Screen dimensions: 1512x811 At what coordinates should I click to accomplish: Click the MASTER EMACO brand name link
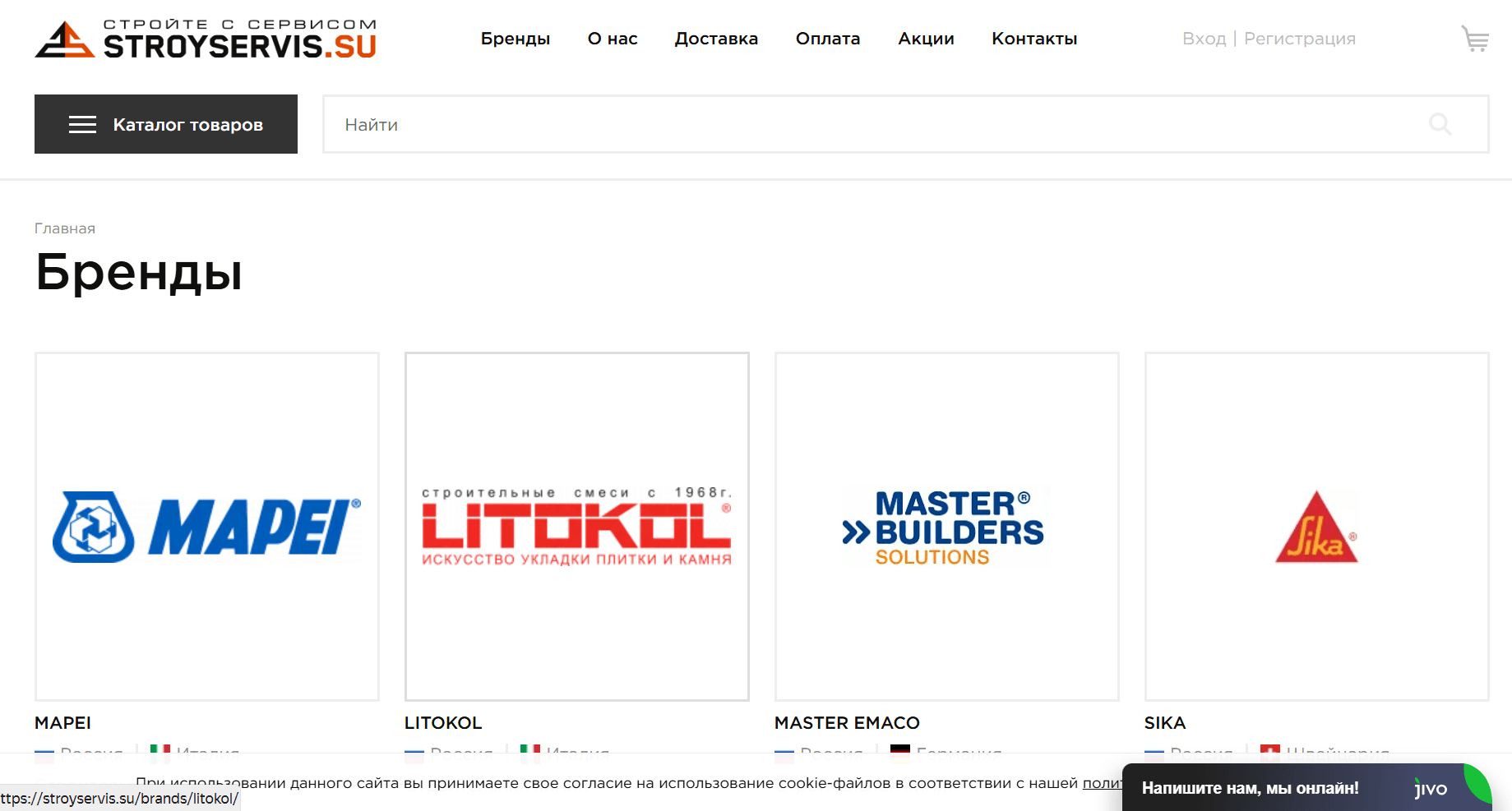[x=847, y=723]
